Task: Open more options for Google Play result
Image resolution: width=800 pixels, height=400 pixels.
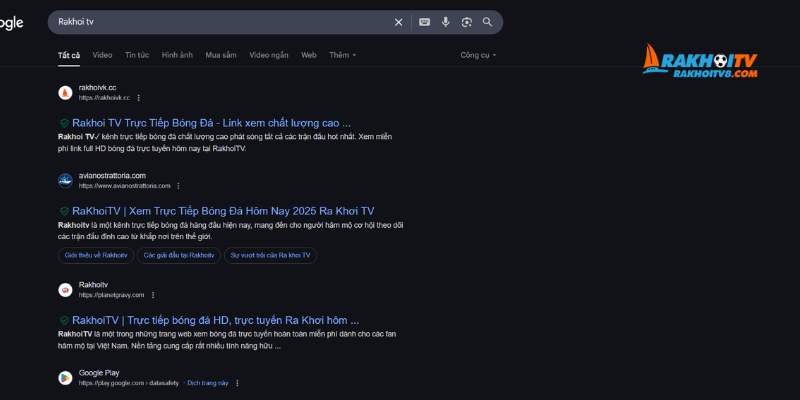Action: (x=237, y=383)
